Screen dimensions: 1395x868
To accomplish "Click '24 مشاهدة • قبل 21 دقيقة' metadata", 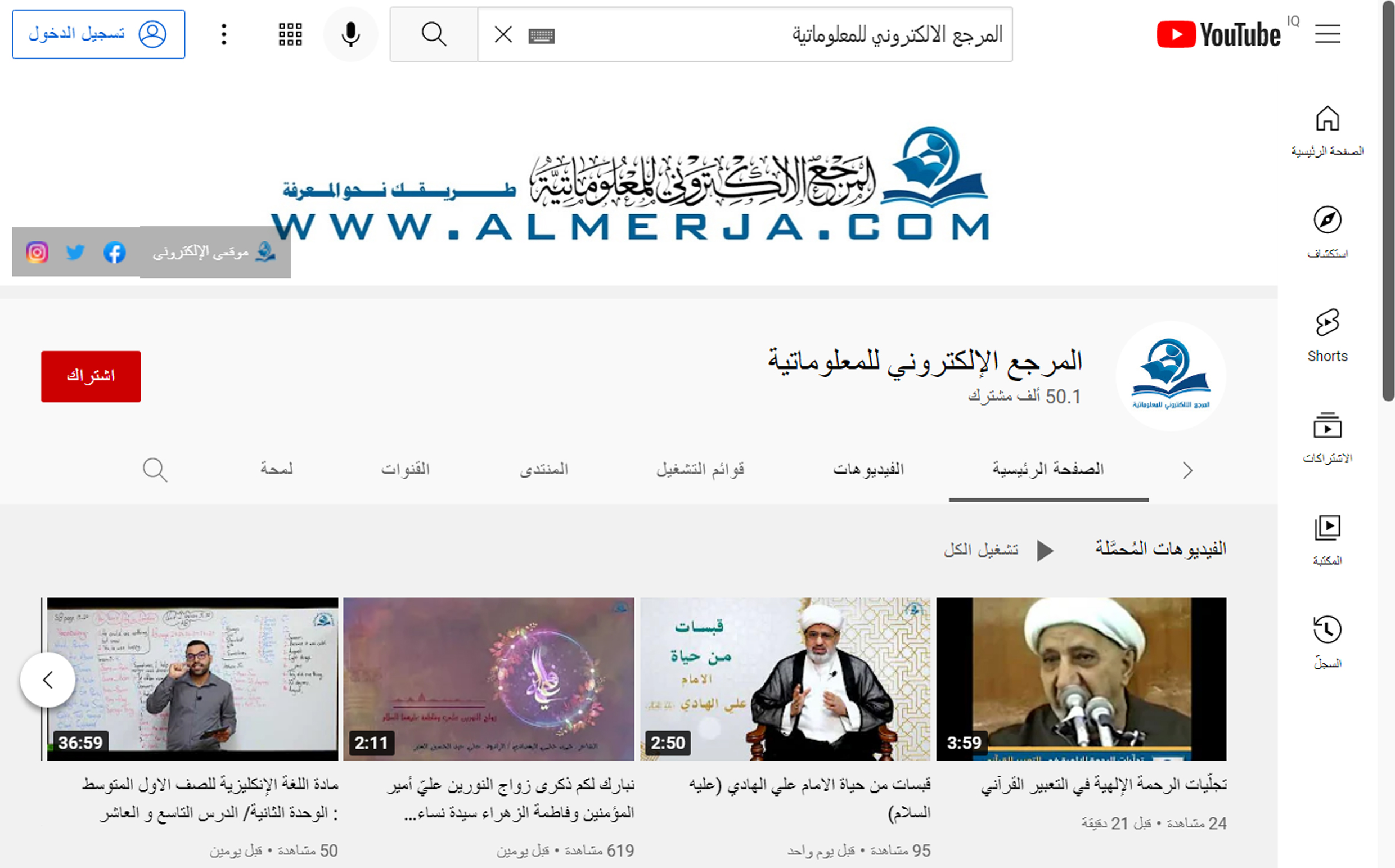I will coord(1154,823).
